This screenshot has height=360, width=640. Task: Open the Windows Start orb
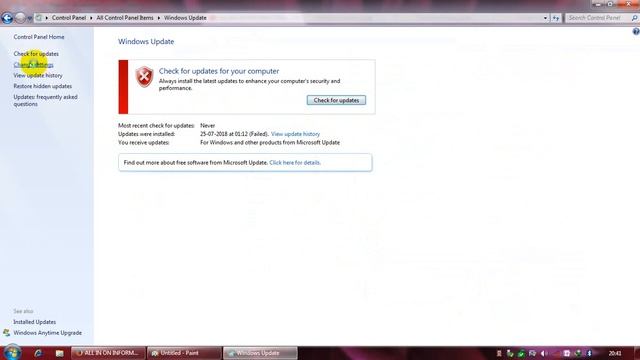point(12,353)
